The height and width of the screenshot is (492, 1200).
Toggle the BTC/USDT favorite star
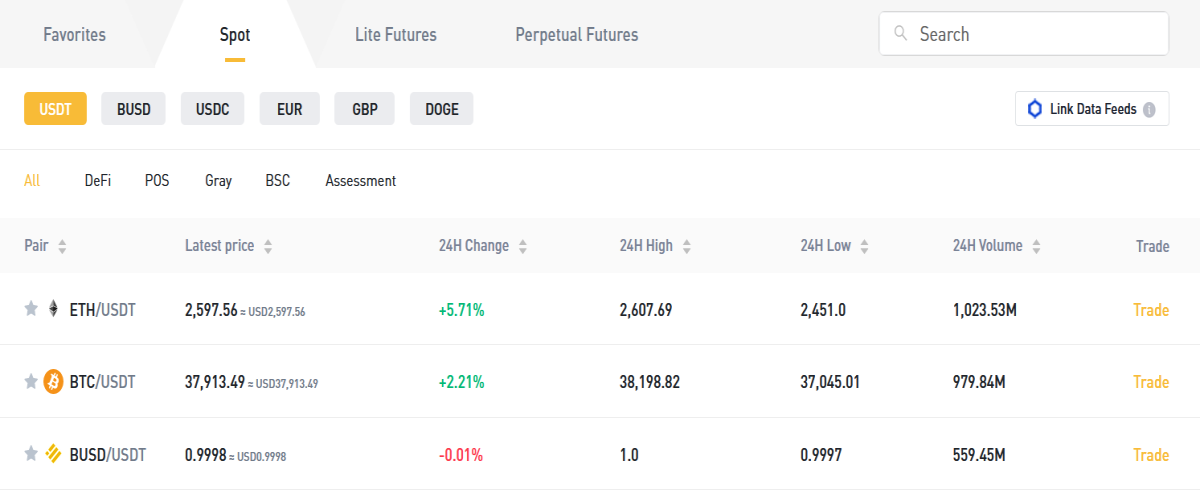click(x=31, y=382)
